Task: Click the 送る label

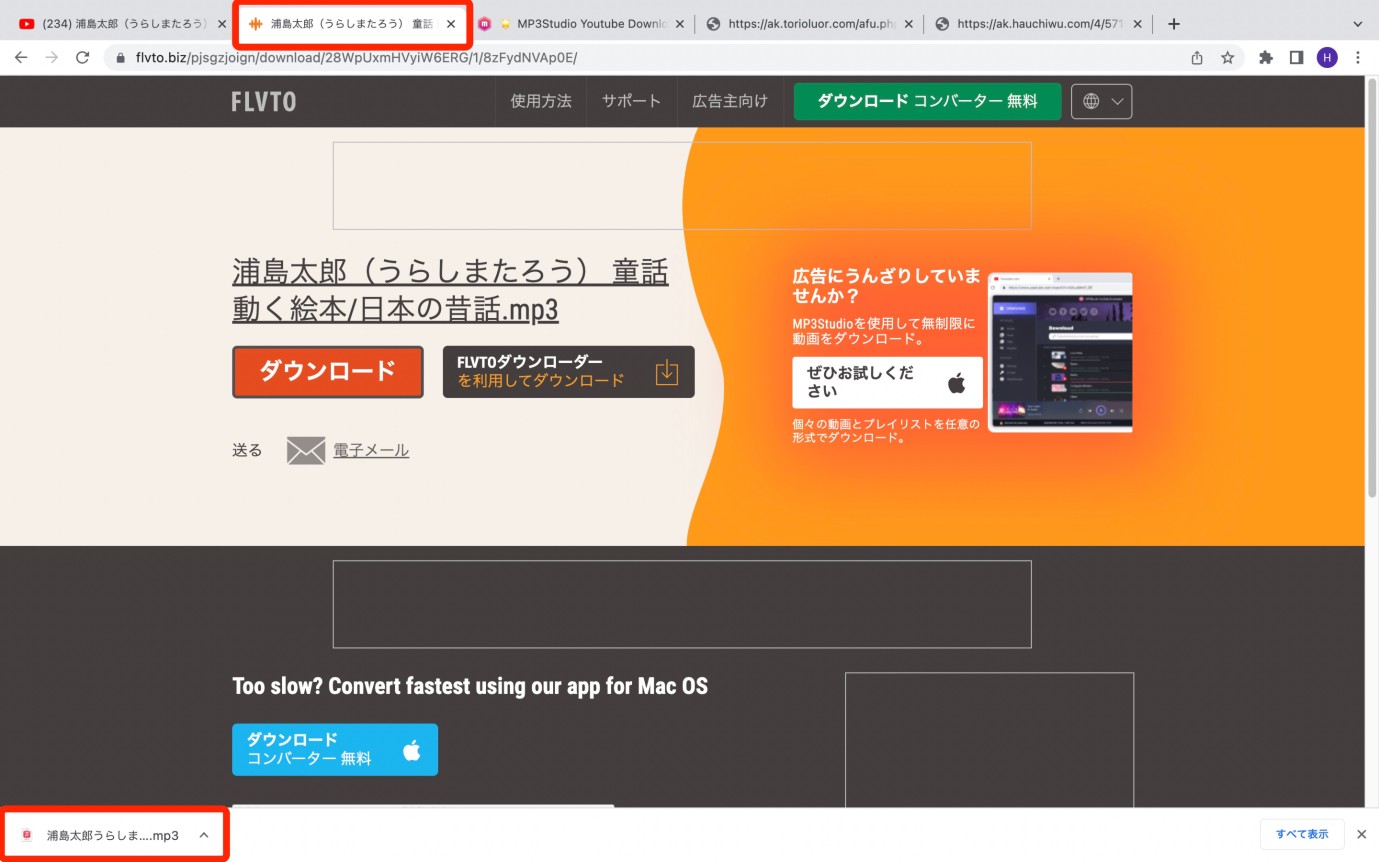Action: click(247, 451)
